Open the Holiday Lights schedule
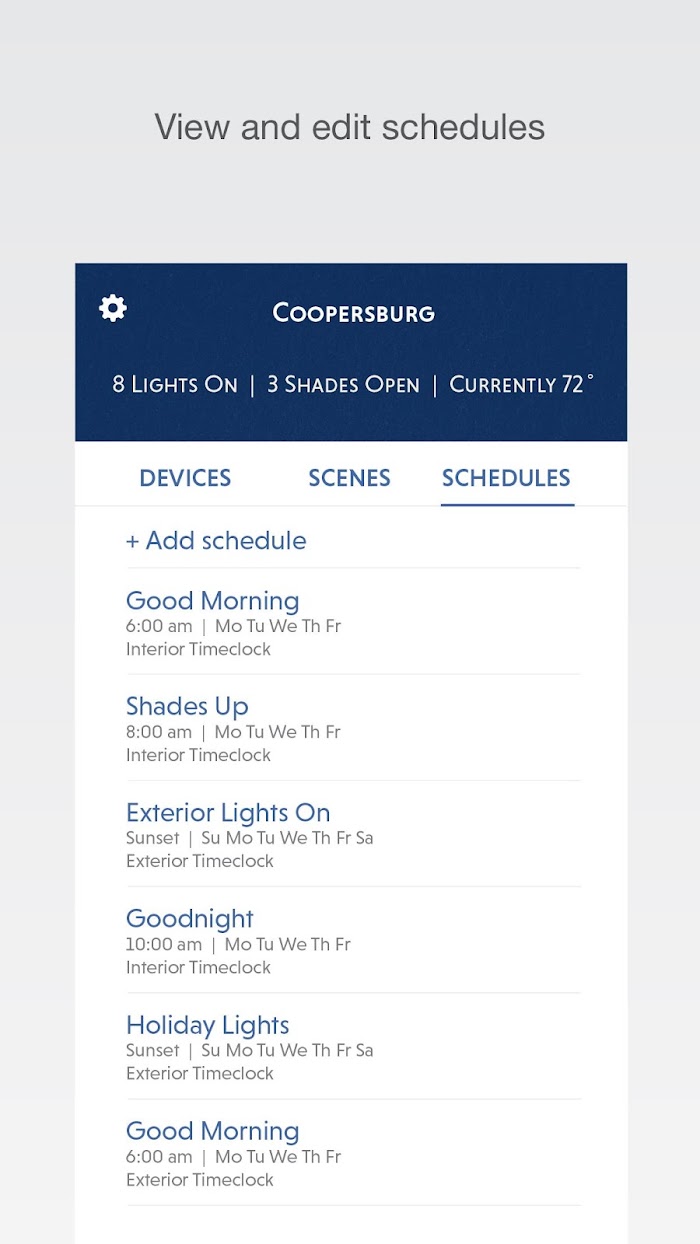Image resolution: width=700 pixels, height=1244 pixels. tap(353, 1046)
